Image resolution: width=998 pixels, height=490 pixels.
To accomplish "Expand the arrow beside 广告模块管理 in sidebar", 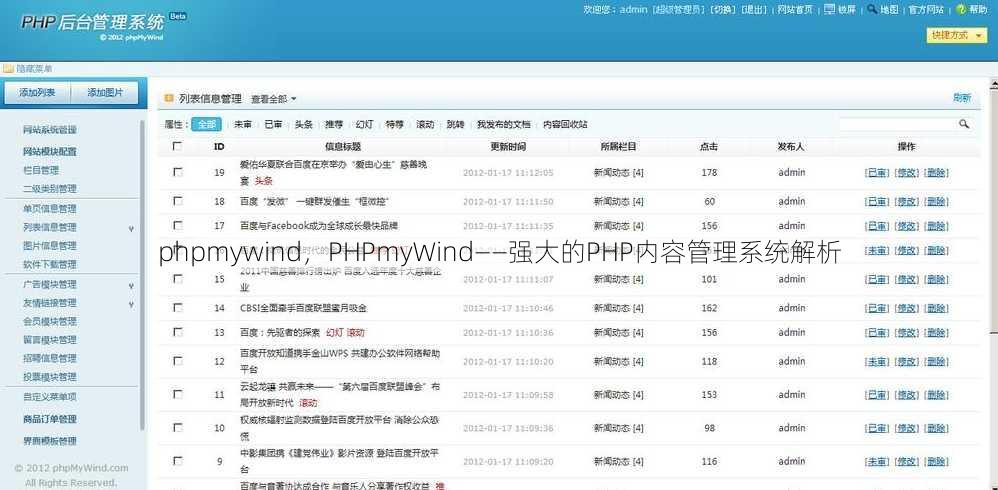I will pyautogui.click(x=131, y=286).
